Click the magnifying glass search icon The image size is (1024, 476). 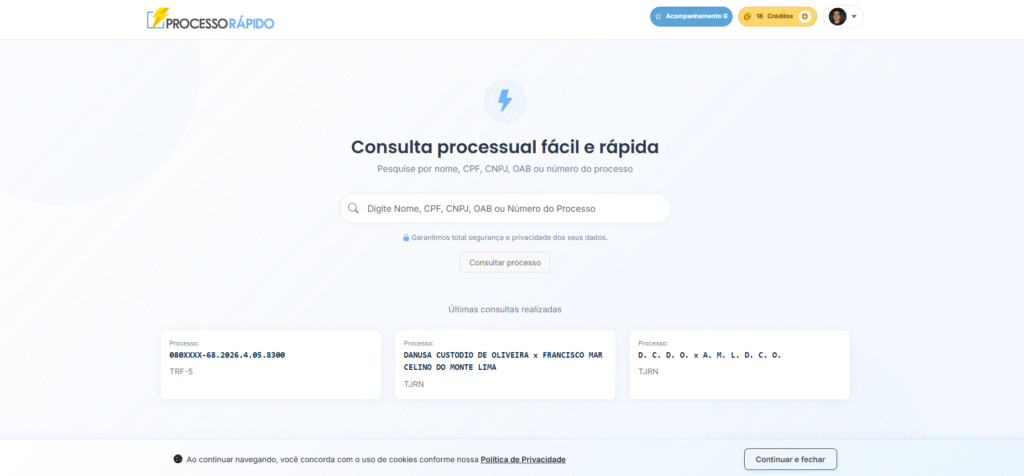tap(353, 209)
